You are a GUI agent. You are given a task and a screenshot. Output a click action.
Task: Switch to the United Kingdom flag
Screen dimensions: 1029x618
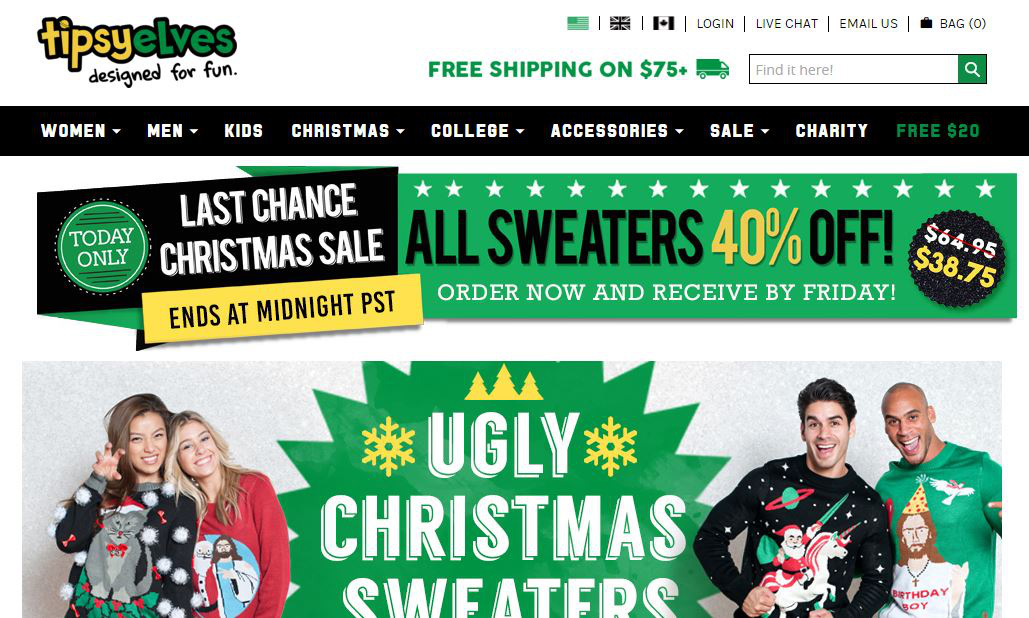620,24
